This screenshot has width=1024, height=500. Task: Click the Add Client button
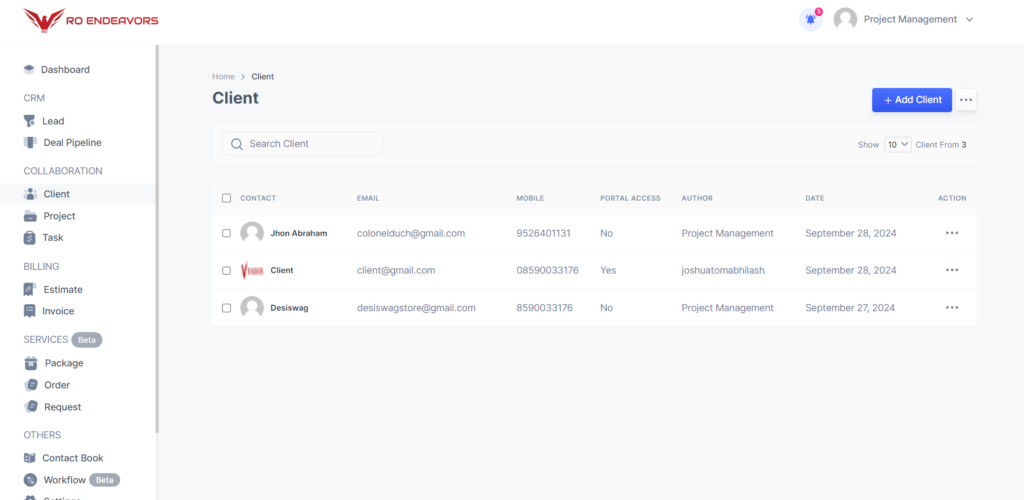[x=911, y=100]
